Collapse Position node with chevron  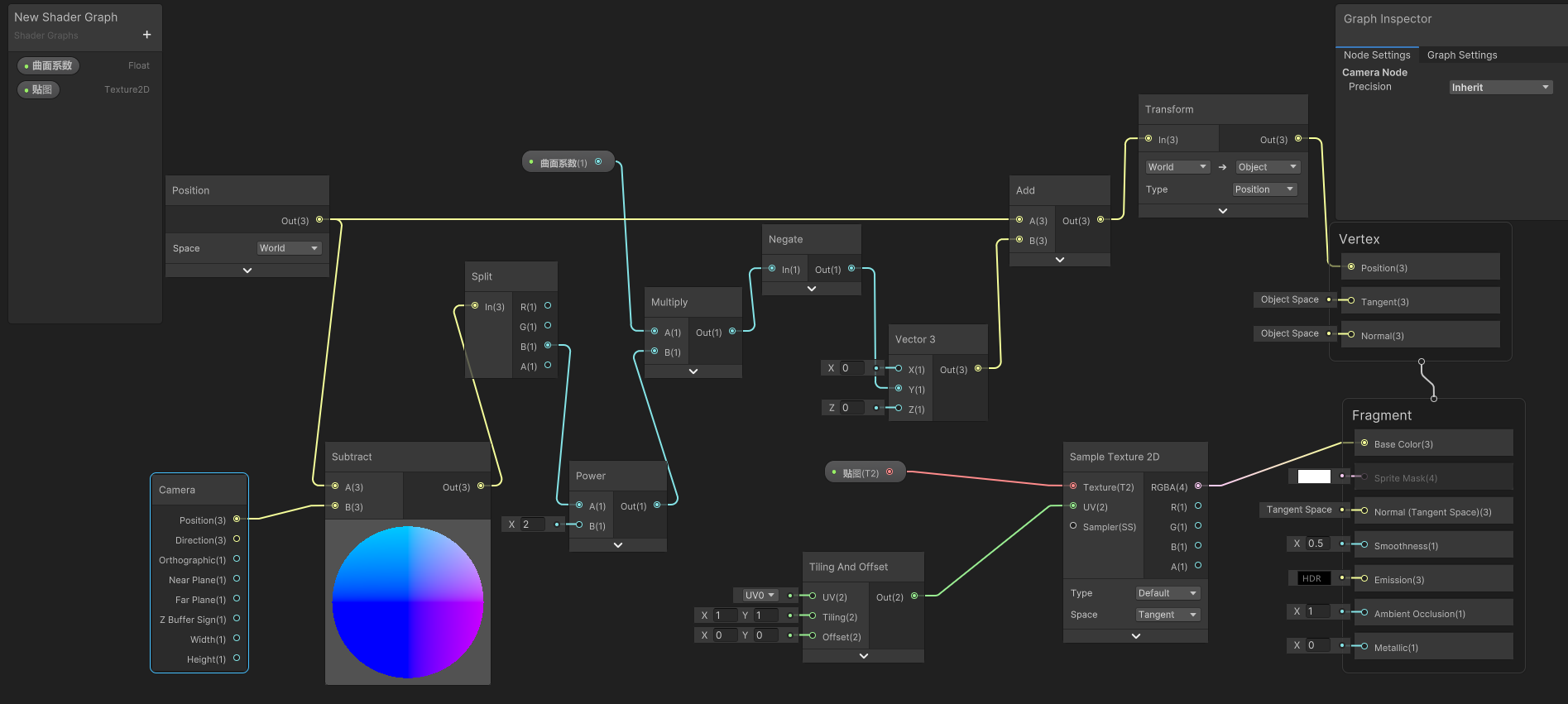[x=247, y=271]
